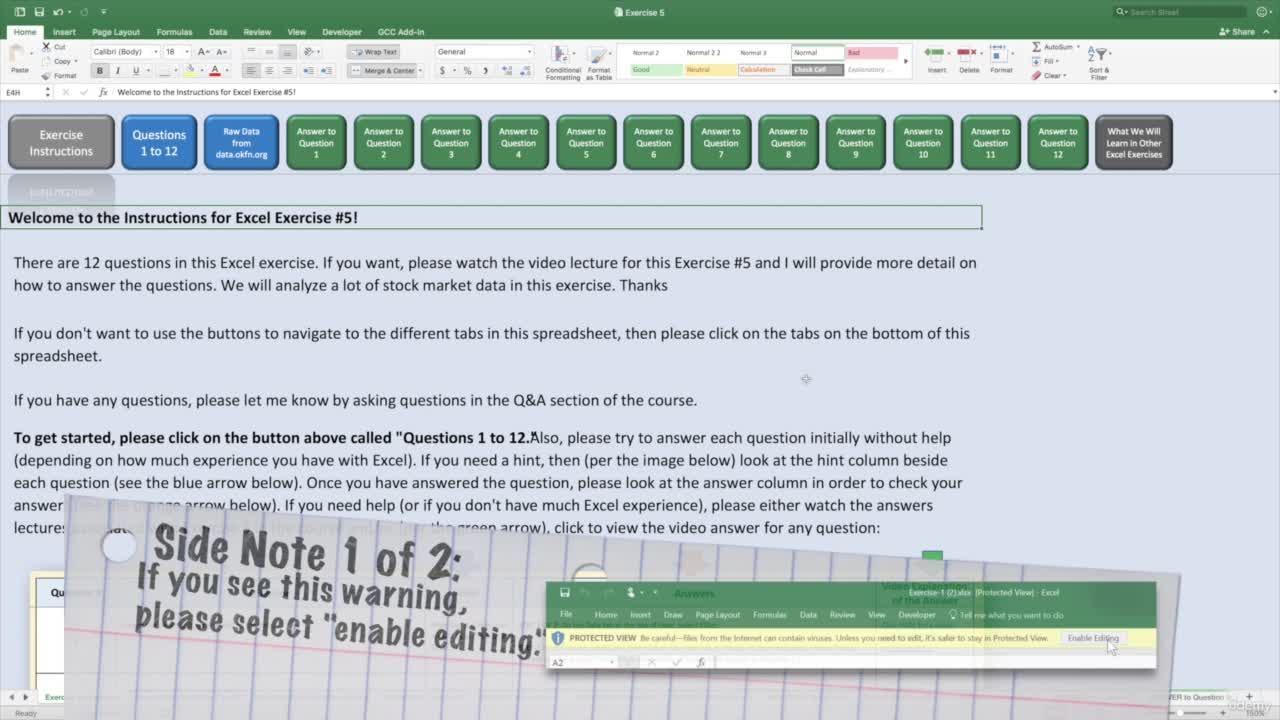The image size is (1280, 720).
Task: Click Raw Data from data.okfn.org button
Action: (x=241, y=142)
